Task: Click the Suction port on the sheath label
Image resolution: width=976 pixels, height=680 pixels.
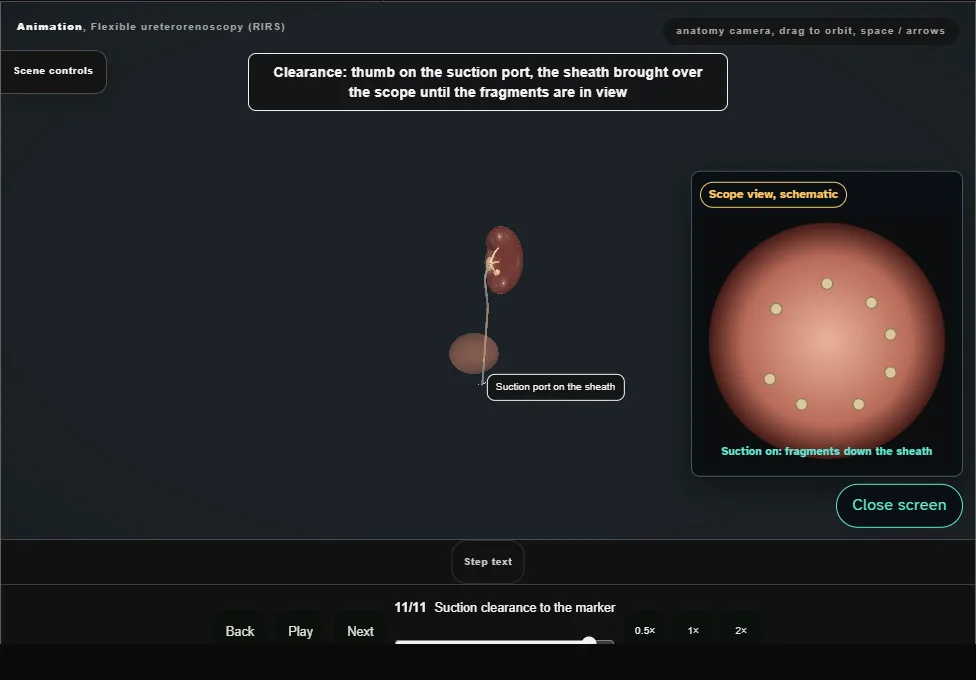Action: [555, 387]
